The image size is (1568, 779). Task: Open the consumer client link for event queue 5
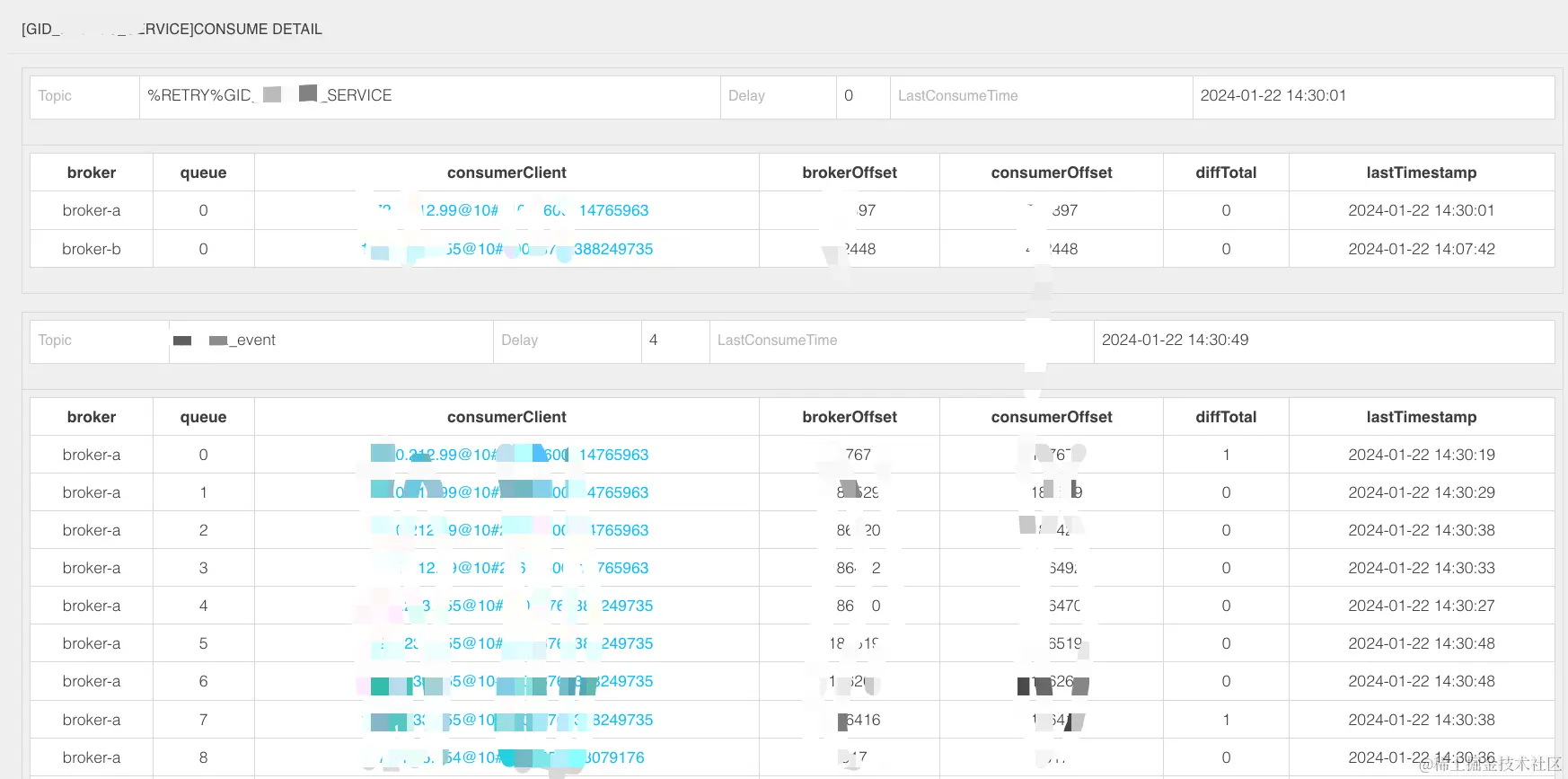pyautogui.click(x=507, y=643)
